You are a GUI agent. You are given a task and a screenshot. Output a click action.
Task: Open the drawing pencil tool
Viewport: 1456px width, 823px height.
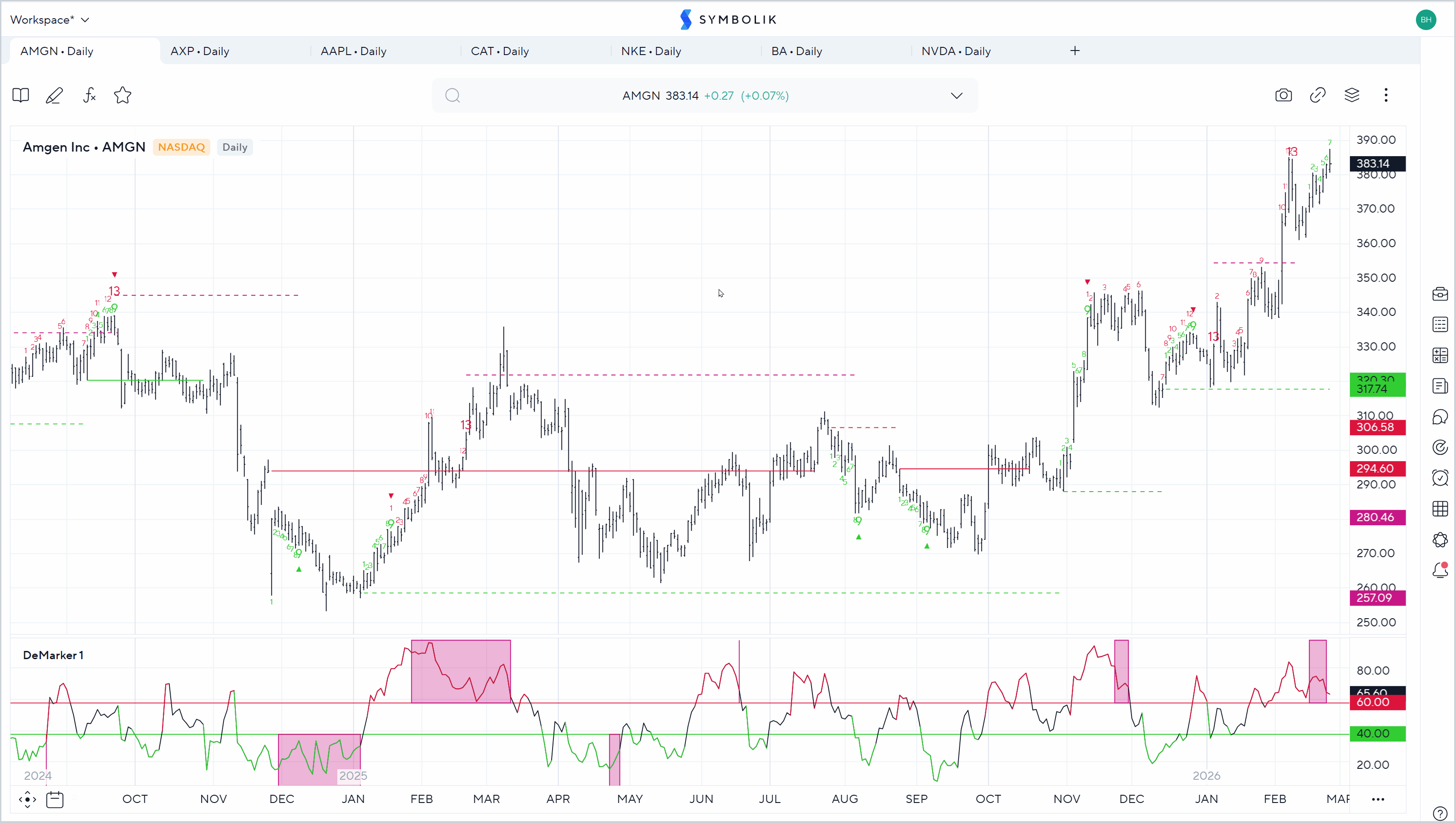(54, 96)
